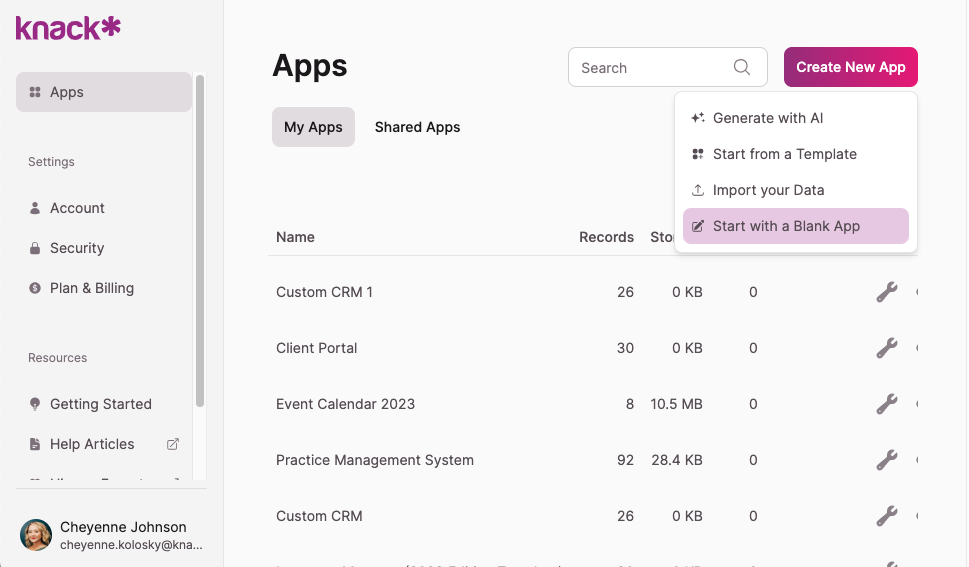Open wrench settings for Custom CRM 1
Image resolution: width=969 pixels, height=567 pixels.
(886, 292)
